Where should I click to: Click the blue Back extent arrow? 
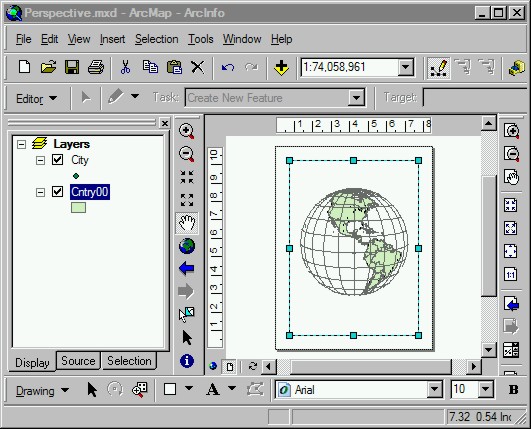pyautogui.click(x=187, y=269)
